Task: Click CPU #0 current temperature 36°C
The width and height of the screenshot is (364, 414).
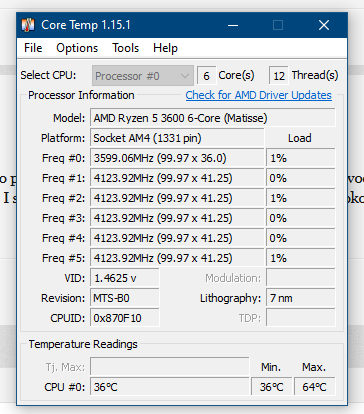Action: point(170,387)
